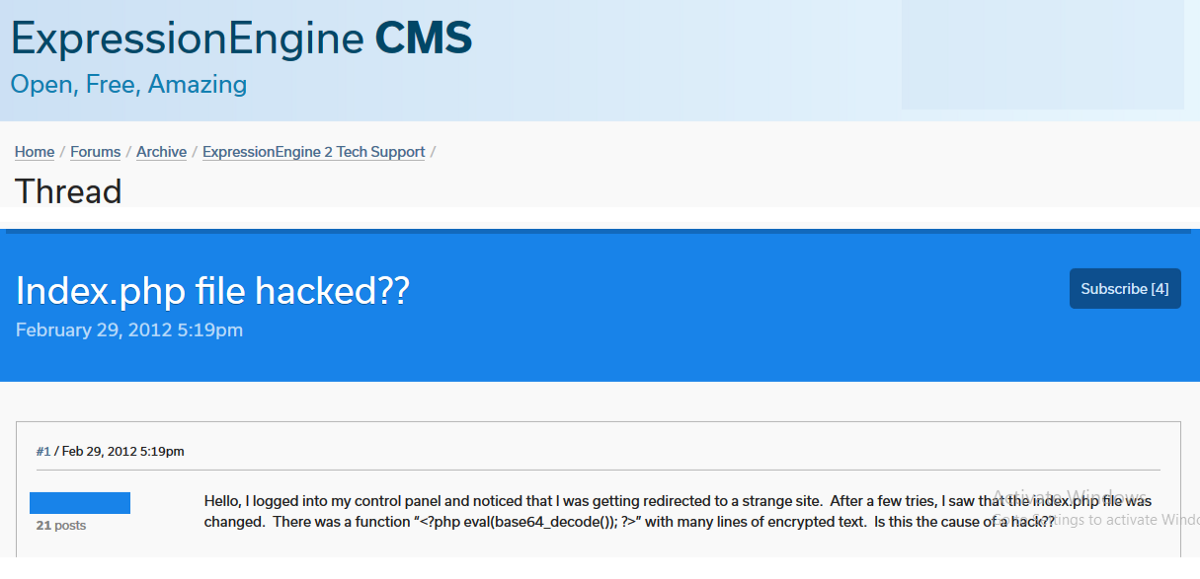Image resolution: width=1200 pixels, height=579 pixels.
Task: Open the Archive breadcrumb link
Action: (x=161, y=151)
